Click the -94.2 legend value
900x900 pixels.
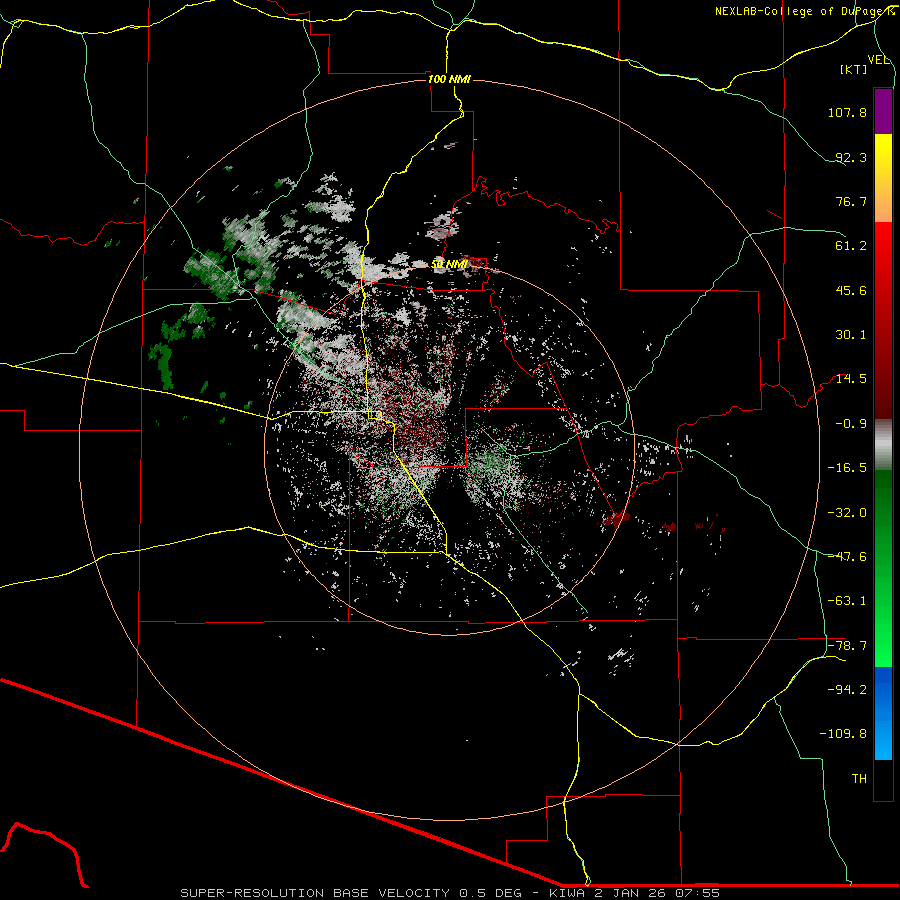tap(847, 690)
